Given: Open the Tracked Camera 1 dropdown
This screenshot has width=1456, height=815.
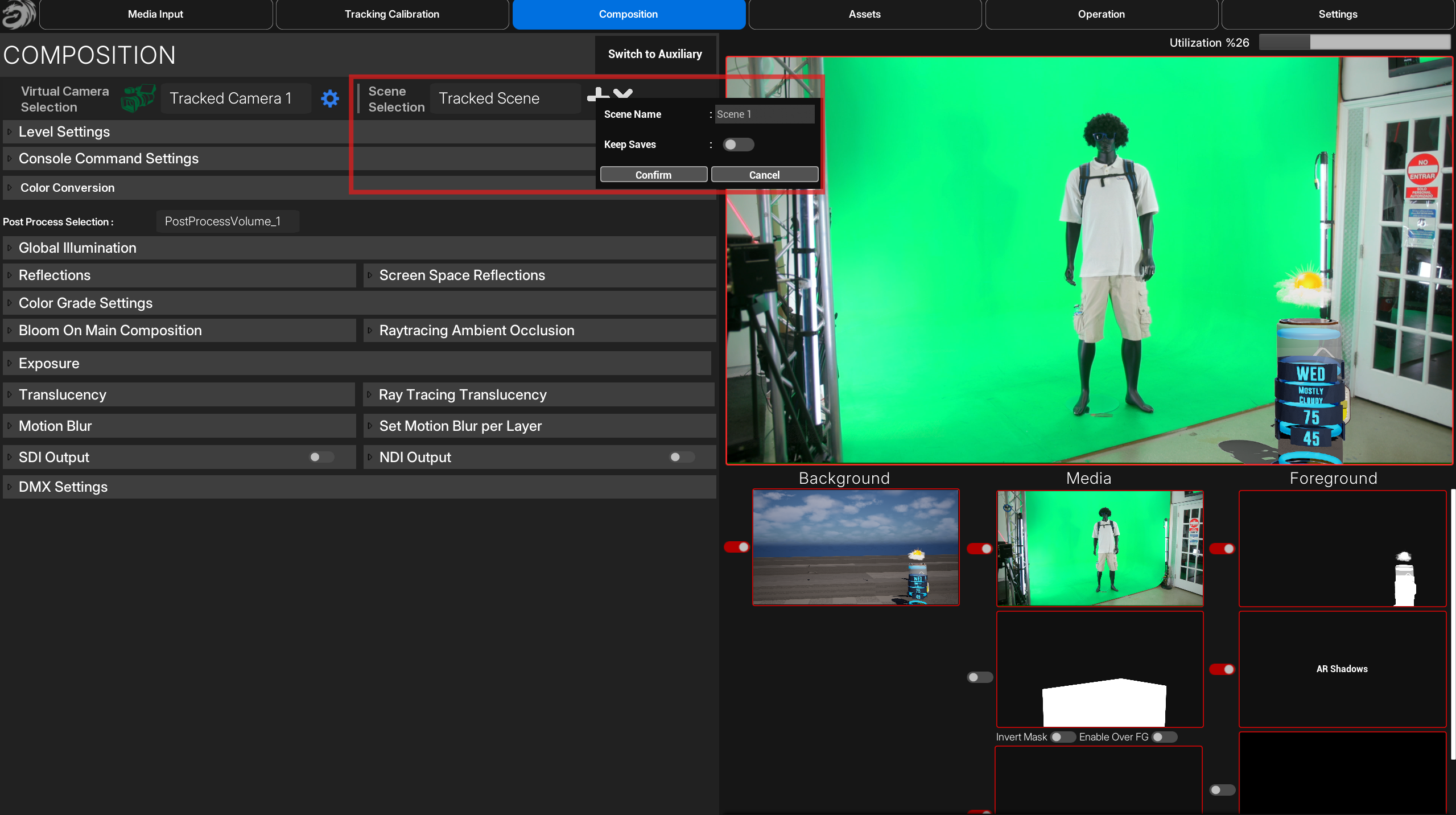Looking at the screenshot, I should point(235,98).
